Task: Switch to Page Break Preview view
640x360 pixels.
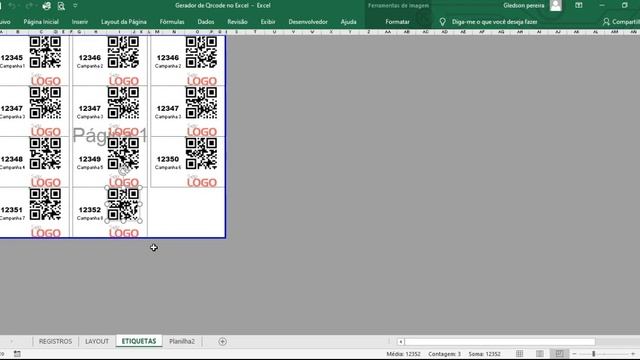Action: click(559, 354)
